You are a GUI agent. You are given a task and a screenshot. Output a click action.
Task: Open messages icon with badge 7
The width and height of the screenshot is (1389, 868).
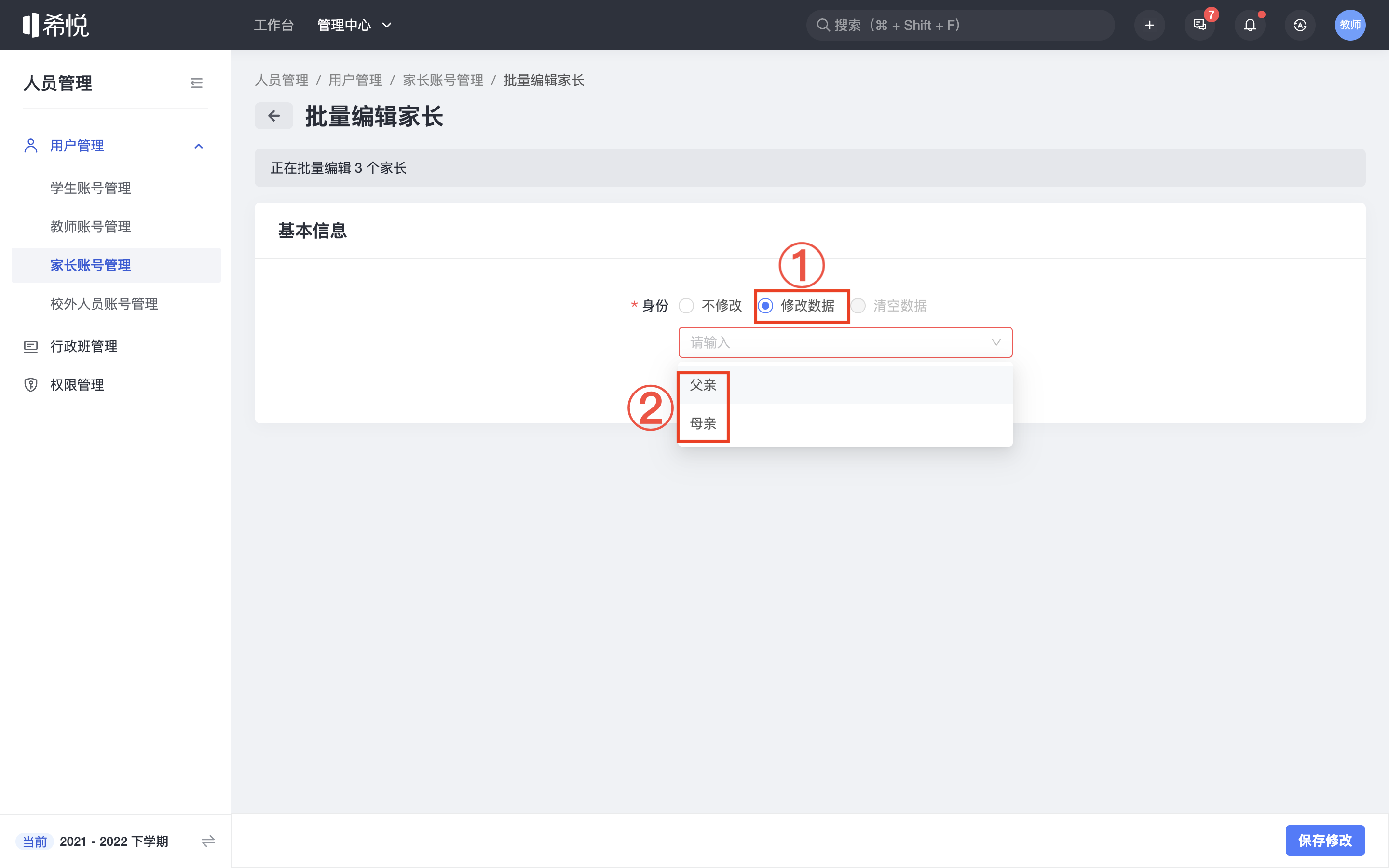click(1199, 25)
